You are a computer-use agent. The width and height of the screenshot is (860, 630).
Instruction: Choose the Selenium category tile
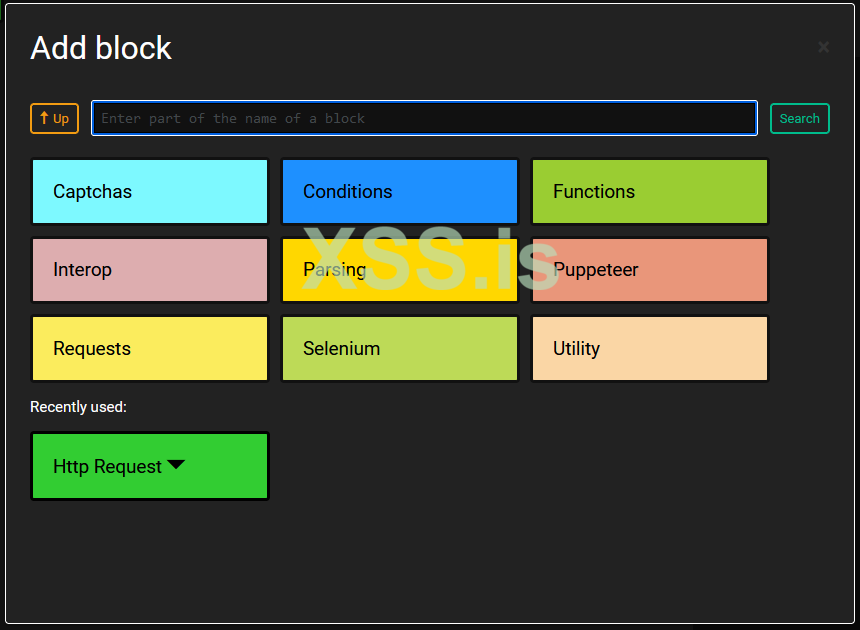point(400,348)
